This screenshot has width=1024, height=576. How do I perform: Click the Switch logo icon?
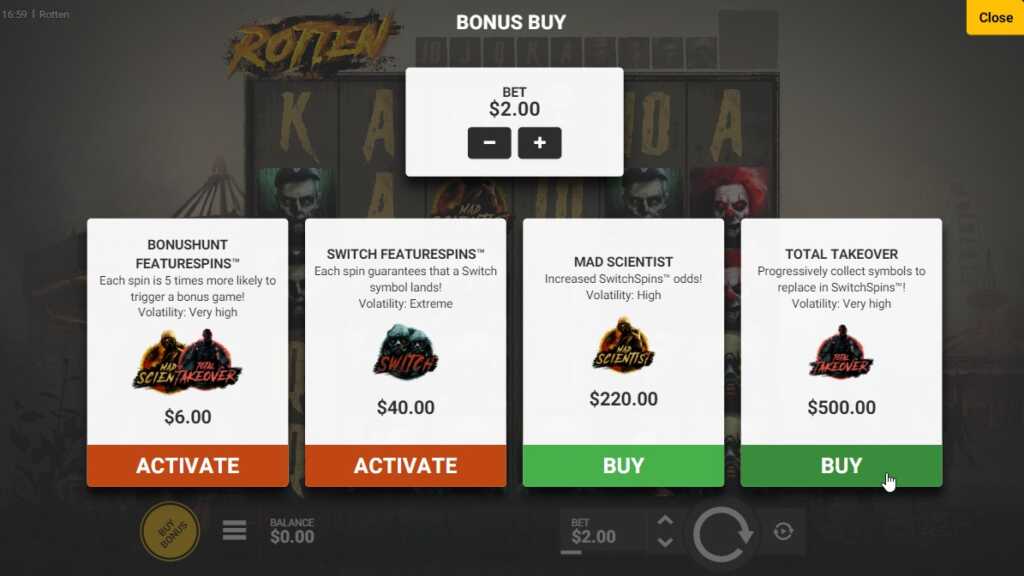click(406, 352)
